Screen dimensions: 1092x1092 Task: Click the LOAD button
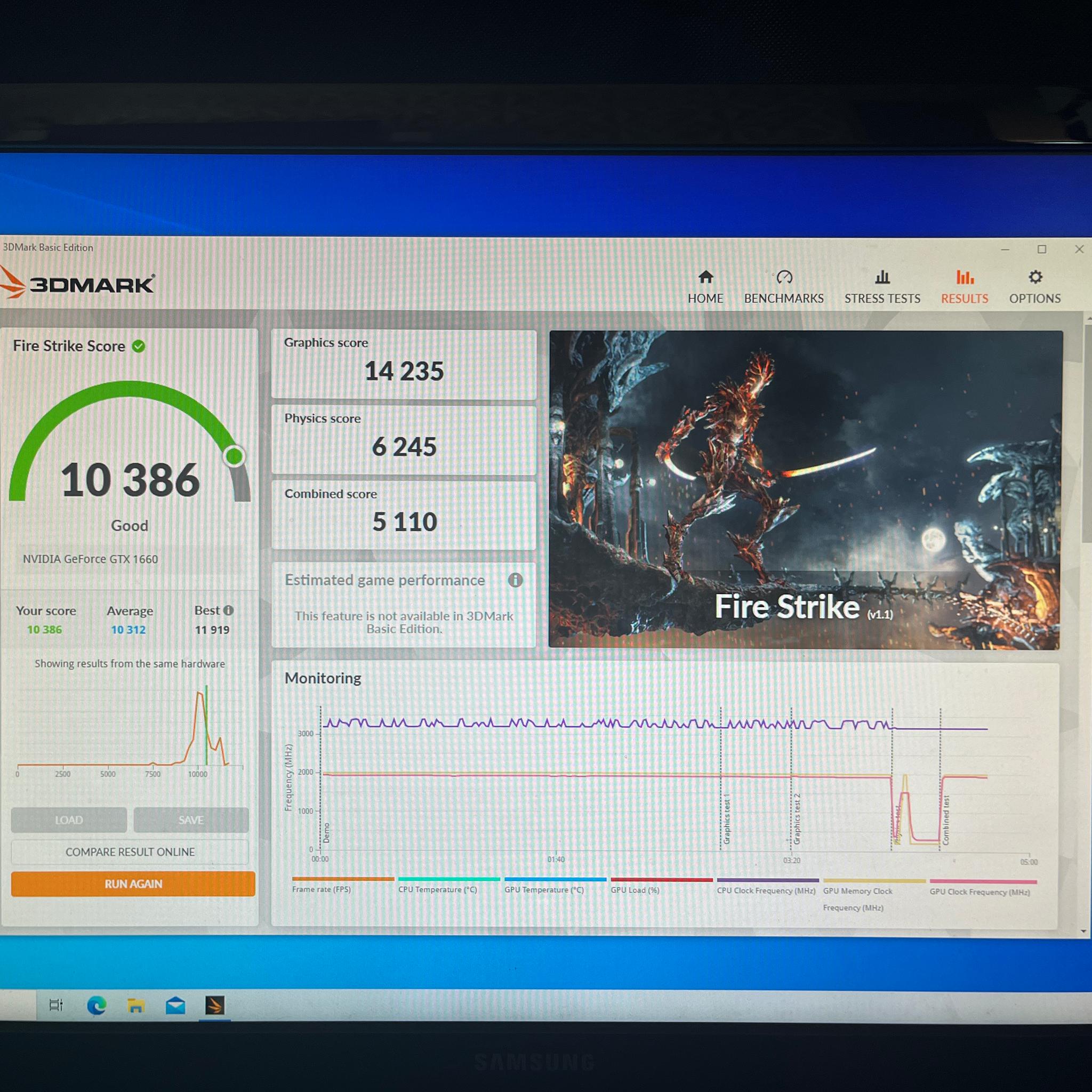coord(69,820)
